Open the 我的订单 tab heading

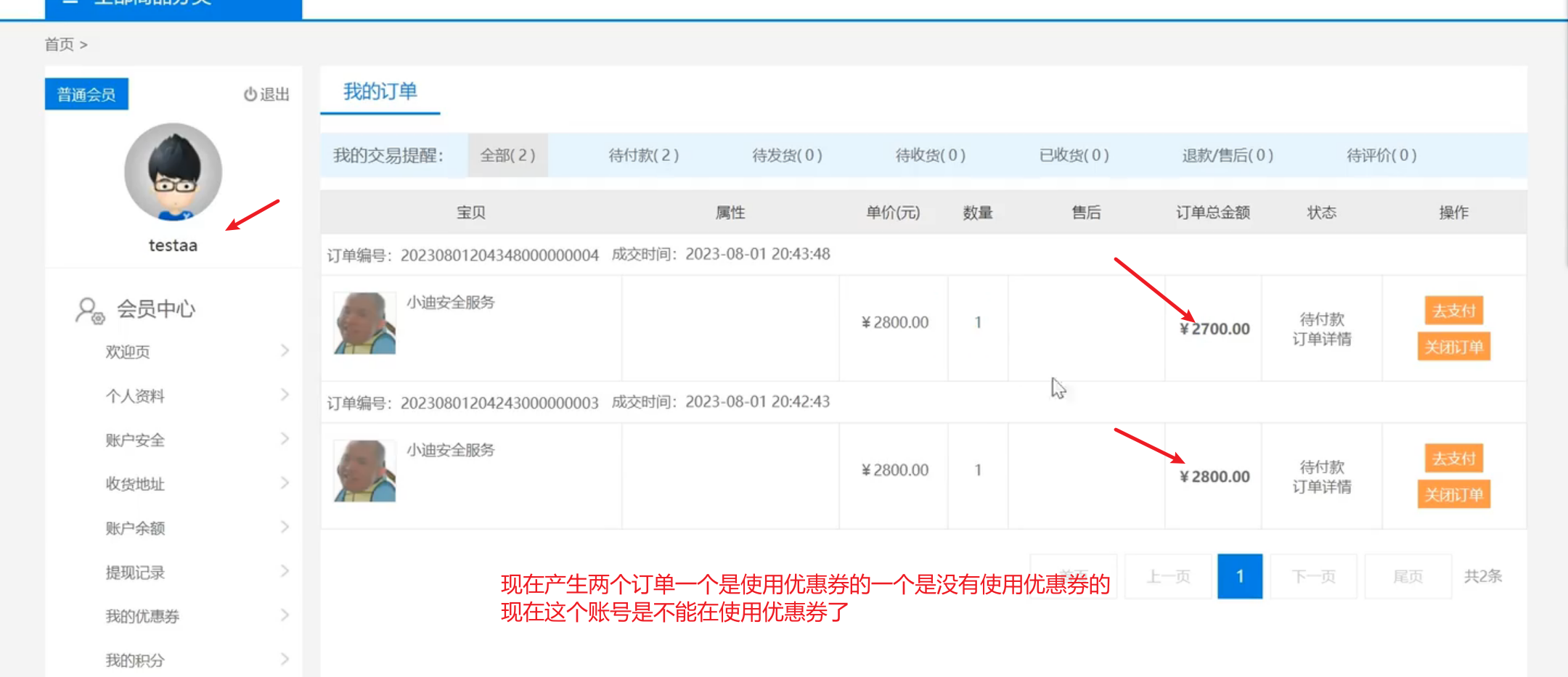380,91
